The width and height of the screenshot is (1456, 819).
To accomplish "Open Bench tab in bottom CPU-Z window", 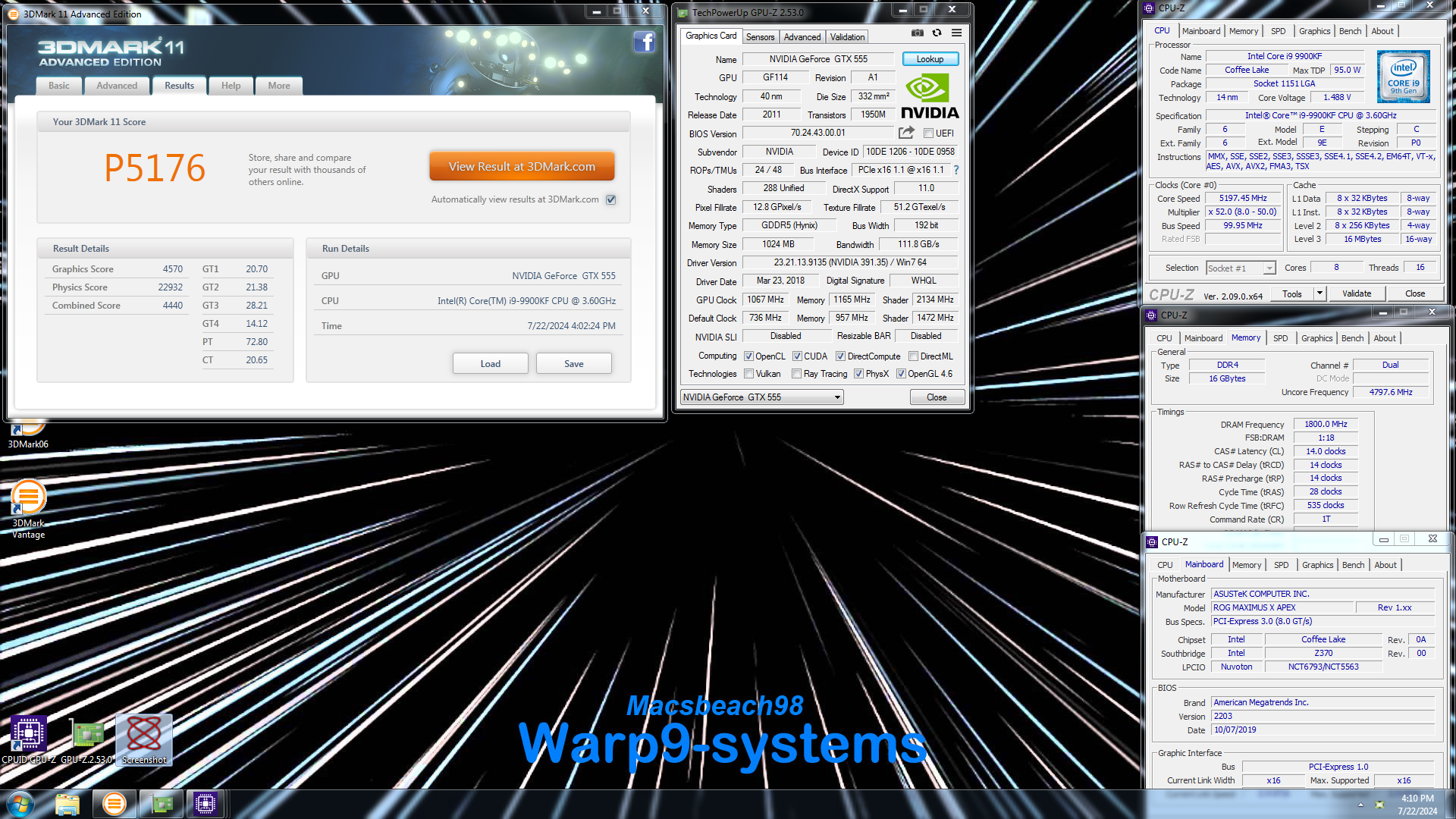I will [1353, 565].
